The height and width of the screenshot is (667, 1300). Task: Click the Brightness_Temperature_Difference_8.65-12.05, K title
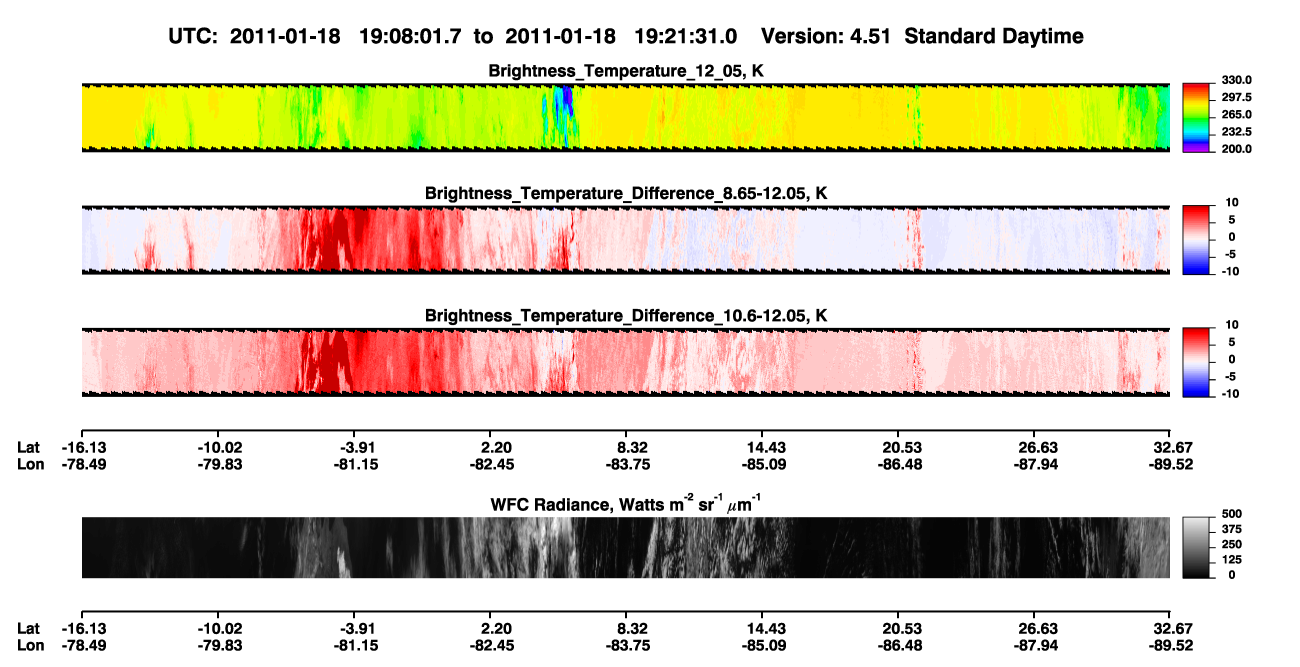[626, 193]
